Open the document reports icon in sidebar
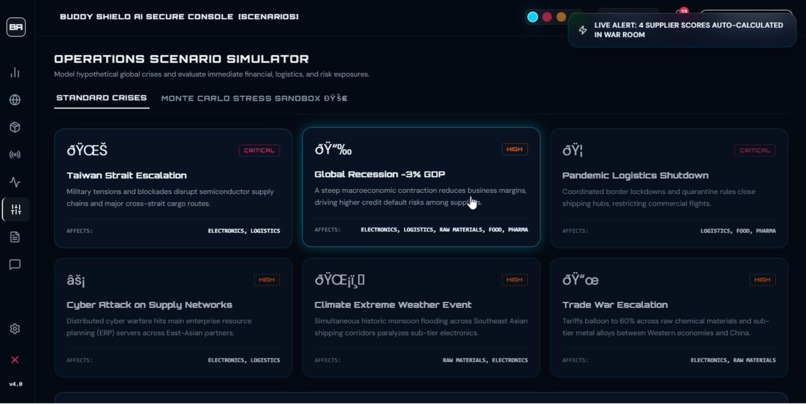The image size is (806, 404). coord(15,237)
